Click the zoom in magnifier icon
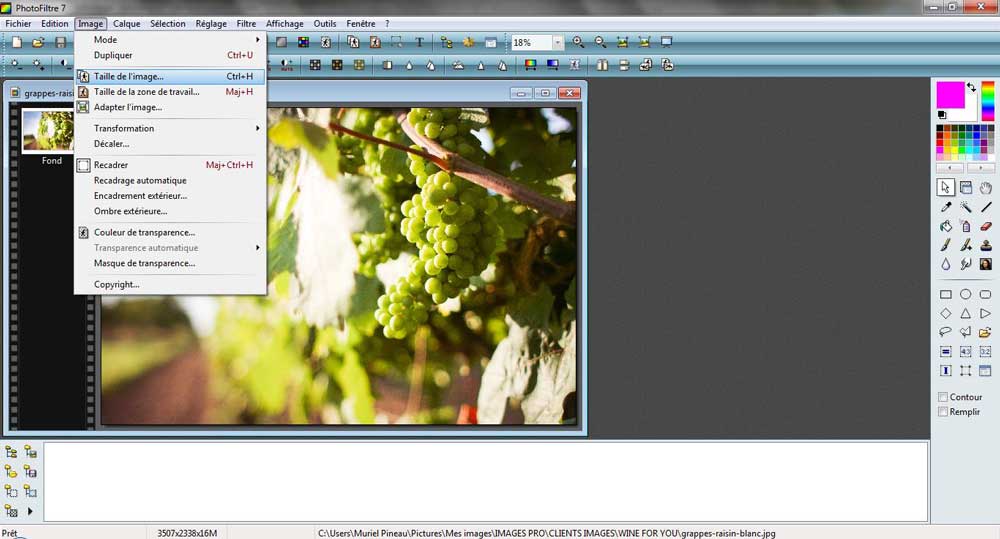This screenshot has height=539, width=1000. point(578,42)
